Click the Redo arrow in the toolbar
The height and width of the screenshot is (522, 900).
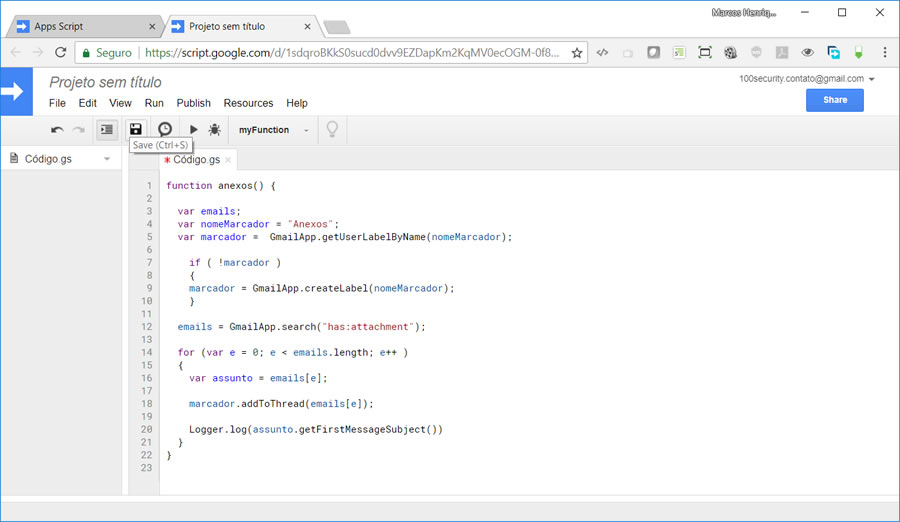[x=79, y=130]
